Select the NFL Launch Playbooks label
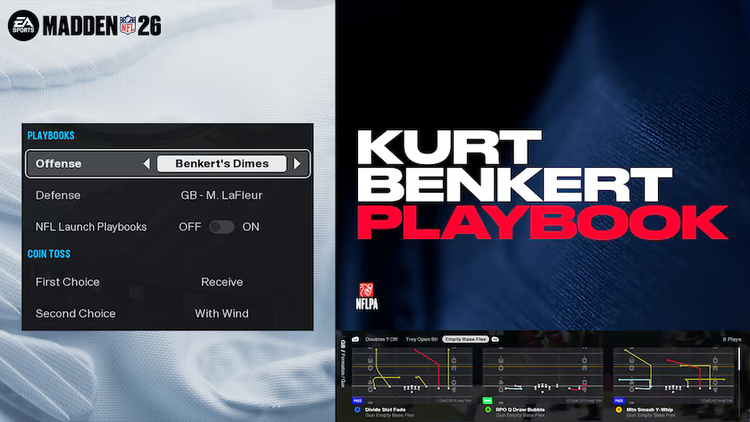 (91, 227)
